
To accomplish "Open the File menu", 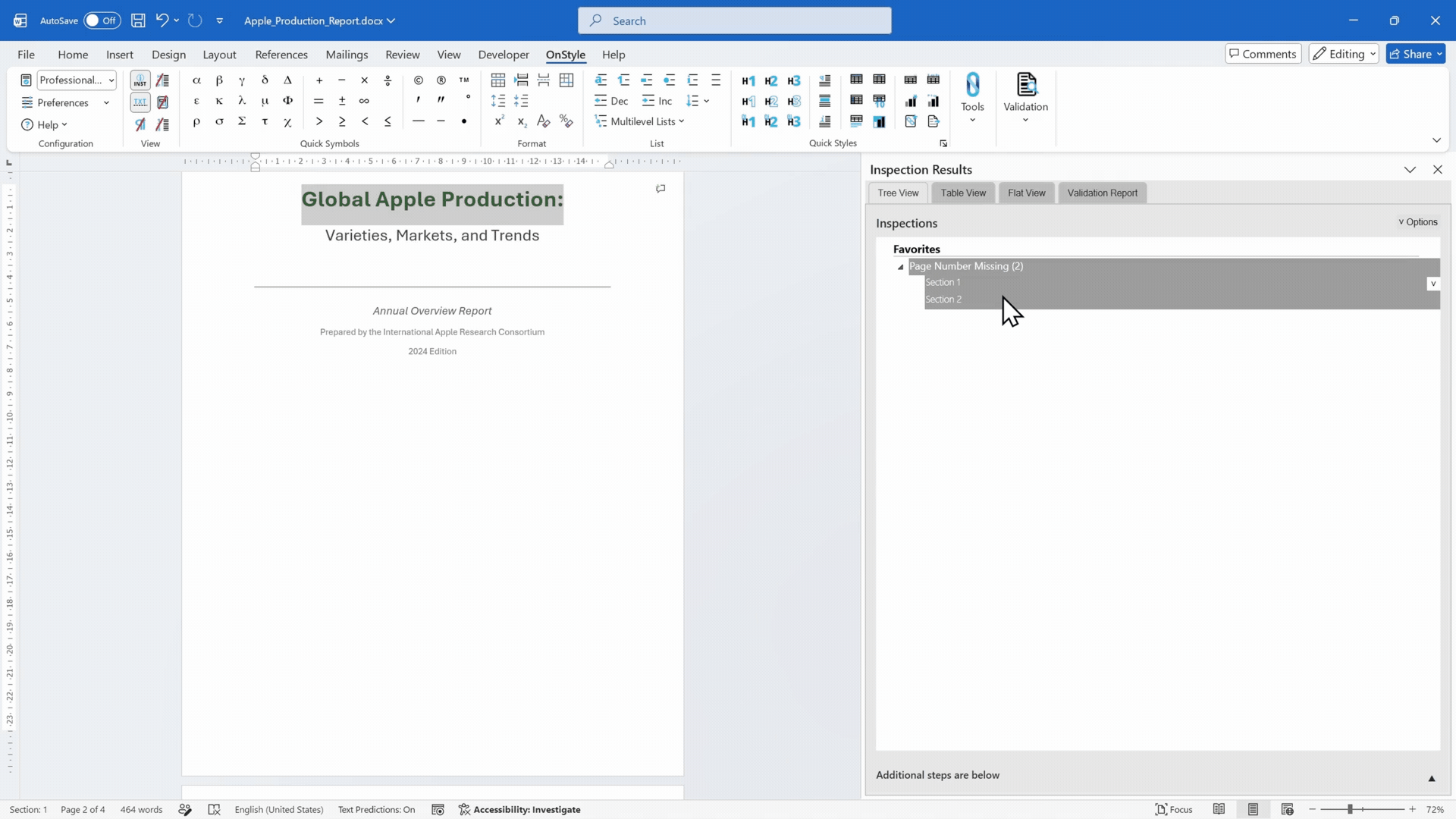I will tap(26, 55).
